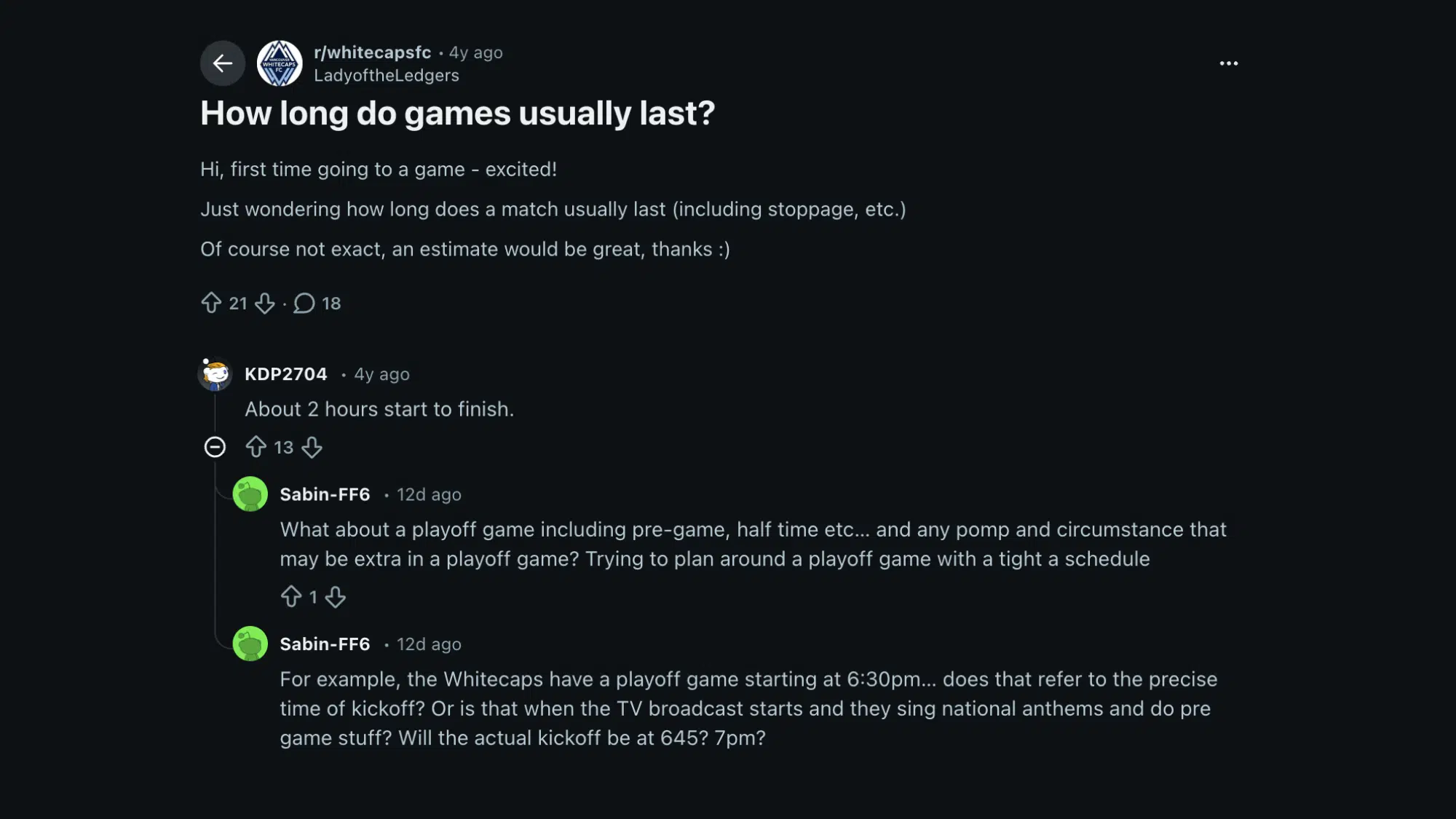Upvote KDP2704's 2 hours comment
1456x819 pixels.
[x=256, y=447]
